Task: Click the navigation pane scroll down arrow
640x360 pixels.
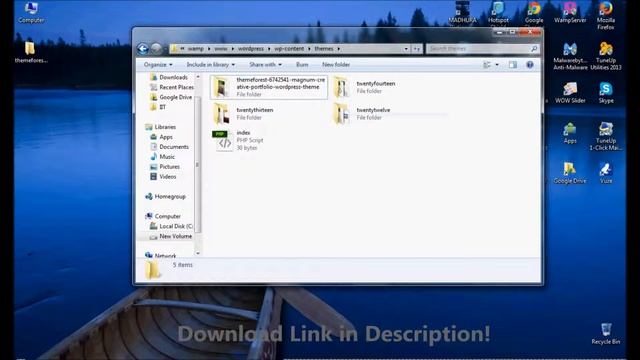Action: [x=198, y=253]
